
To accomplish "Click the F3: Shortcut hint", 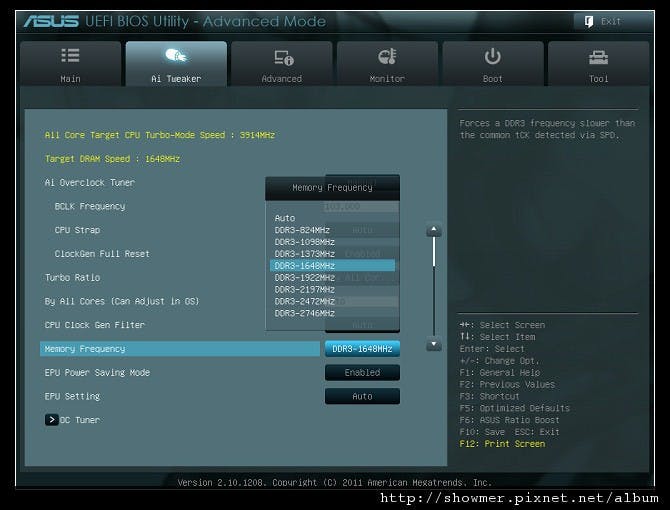I will [489, 396].
